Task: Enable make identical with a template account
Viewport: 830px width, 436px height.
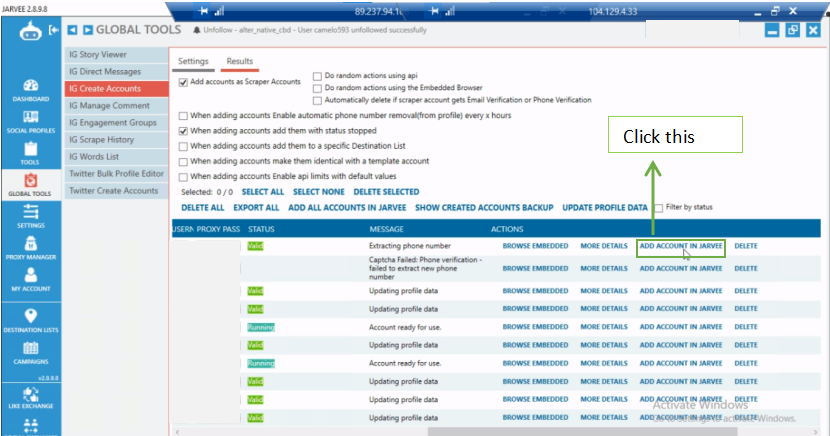Action: click(x=183, y=161)
